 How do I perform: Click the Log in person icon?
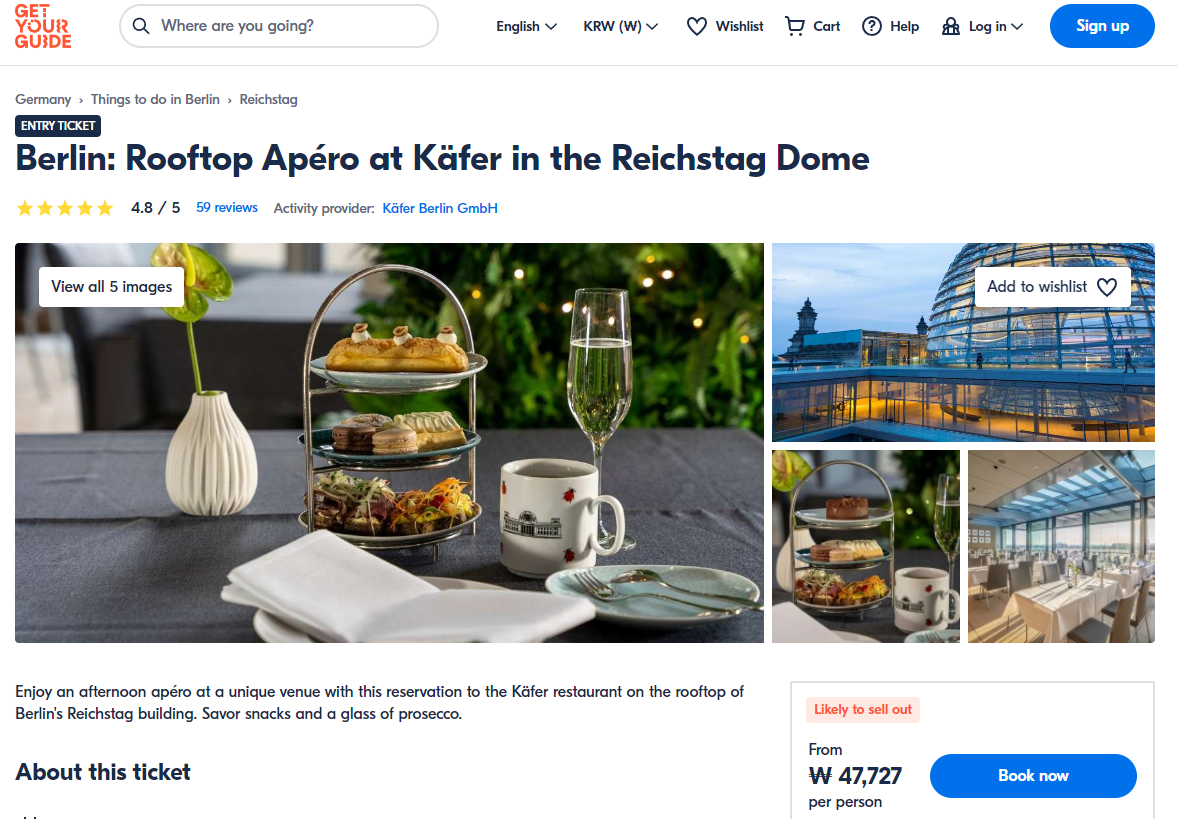click(950, 26)
